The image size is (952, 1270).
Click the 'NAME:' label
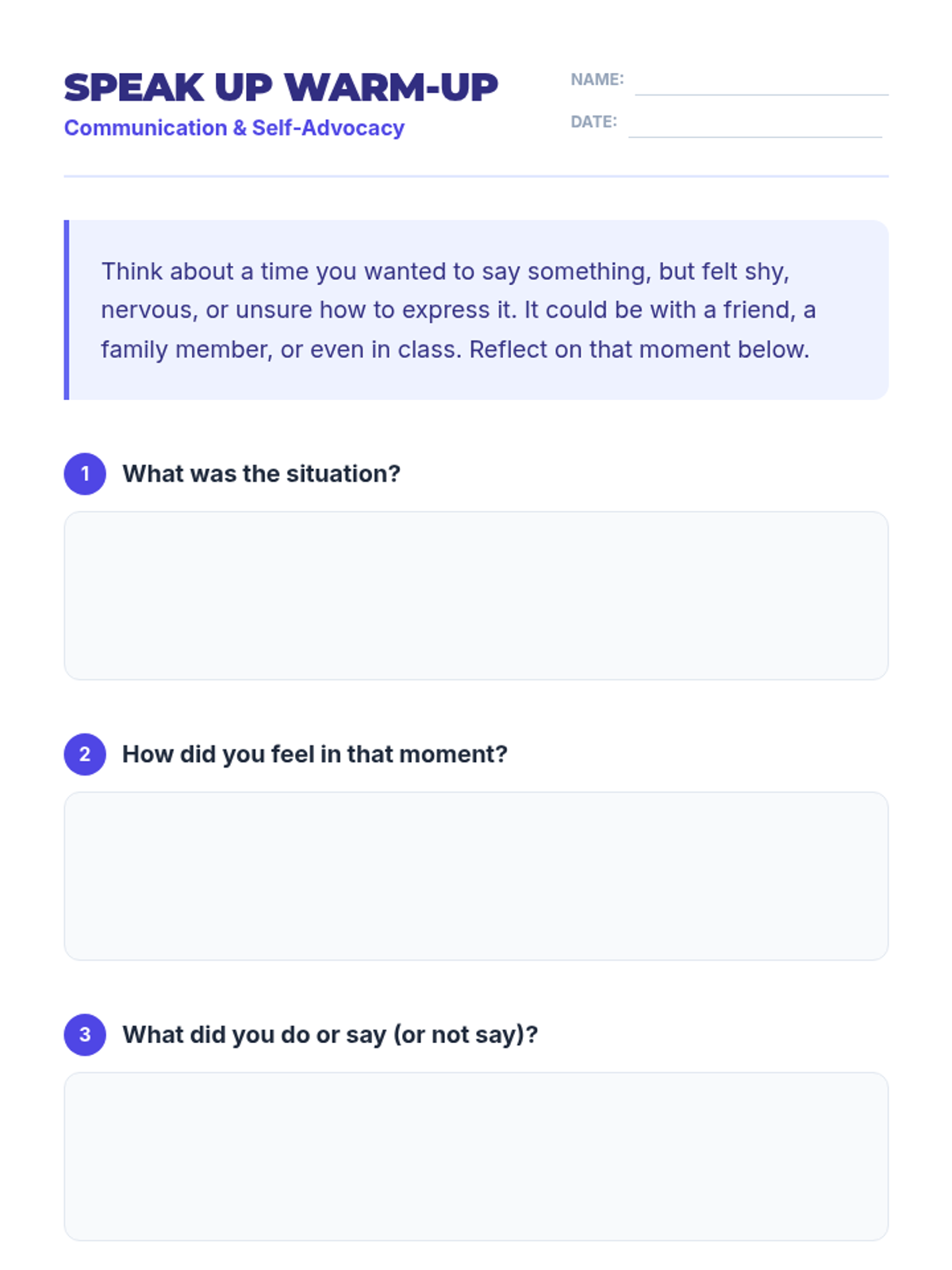597,79
